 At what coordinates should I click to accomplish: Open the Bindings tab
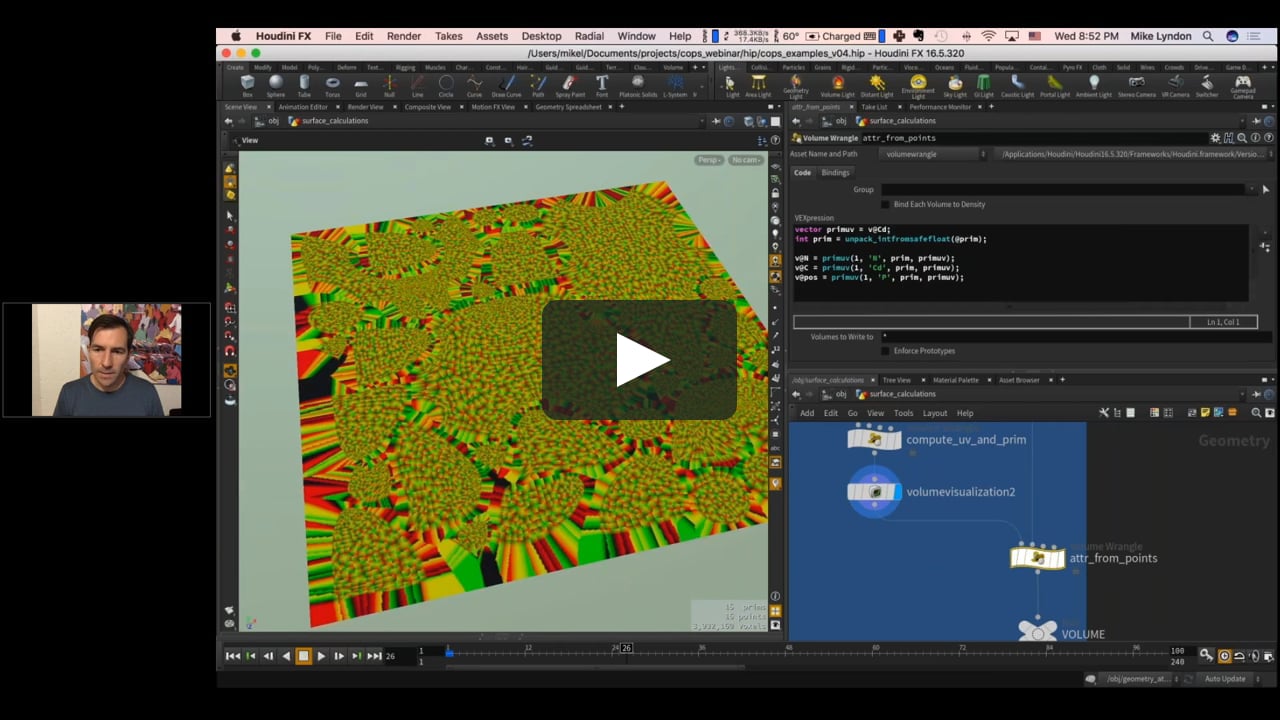(835, 172)
